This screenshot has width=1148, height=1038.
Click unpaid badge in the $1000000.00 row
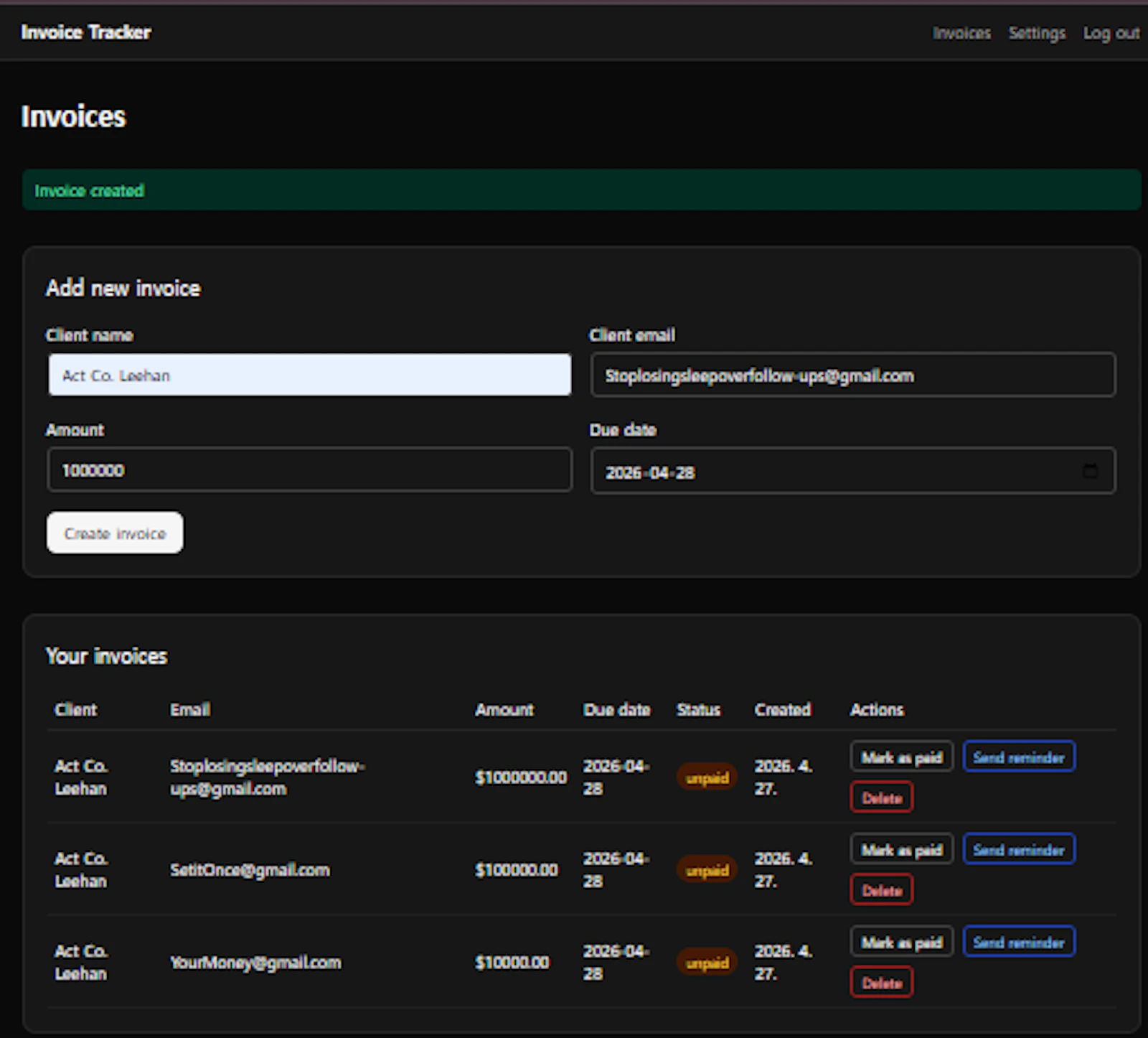pos(707,777)
